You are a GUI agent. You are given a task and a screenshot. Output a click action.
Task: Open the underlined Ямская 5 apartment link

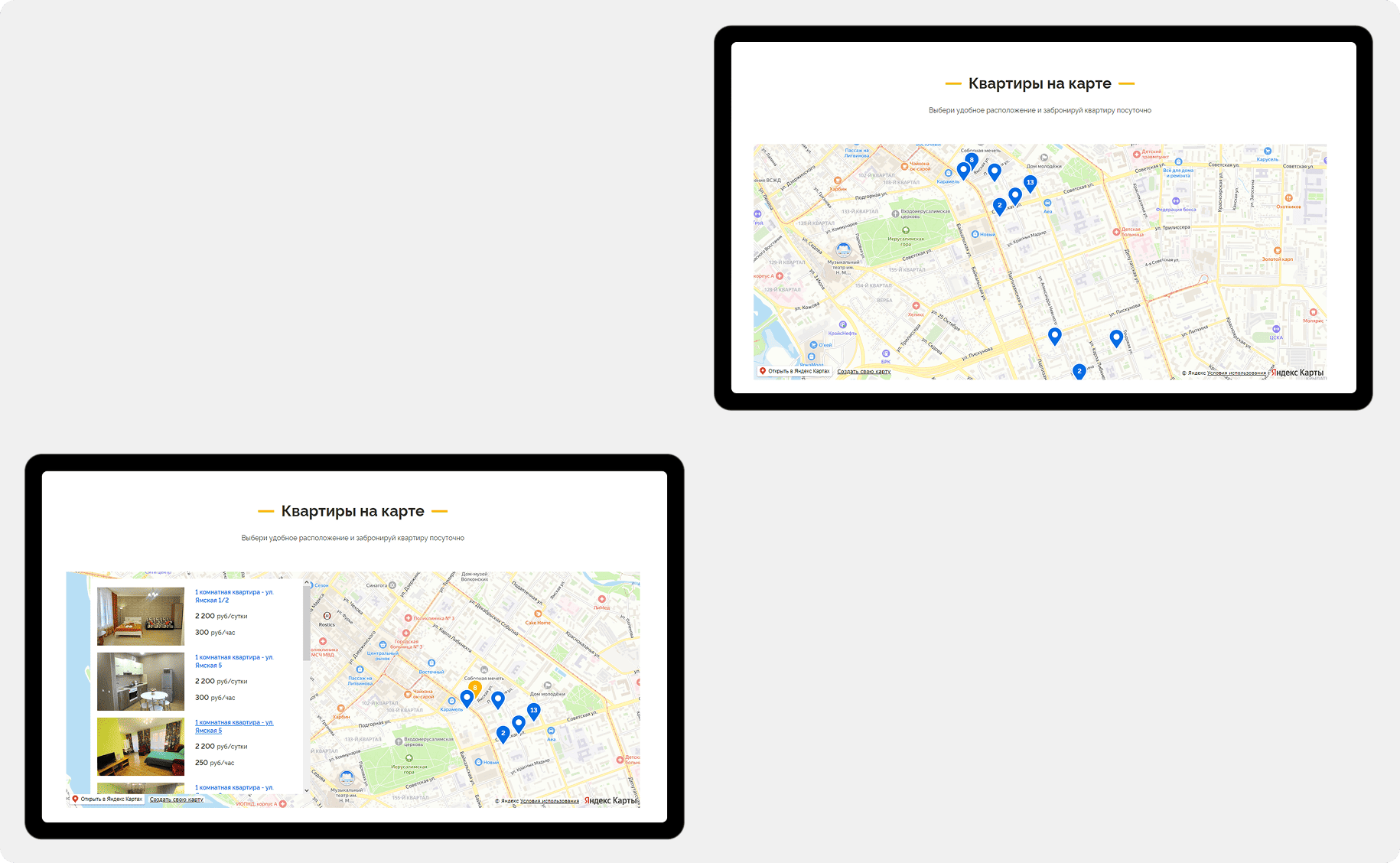click(x=234, y=726)
